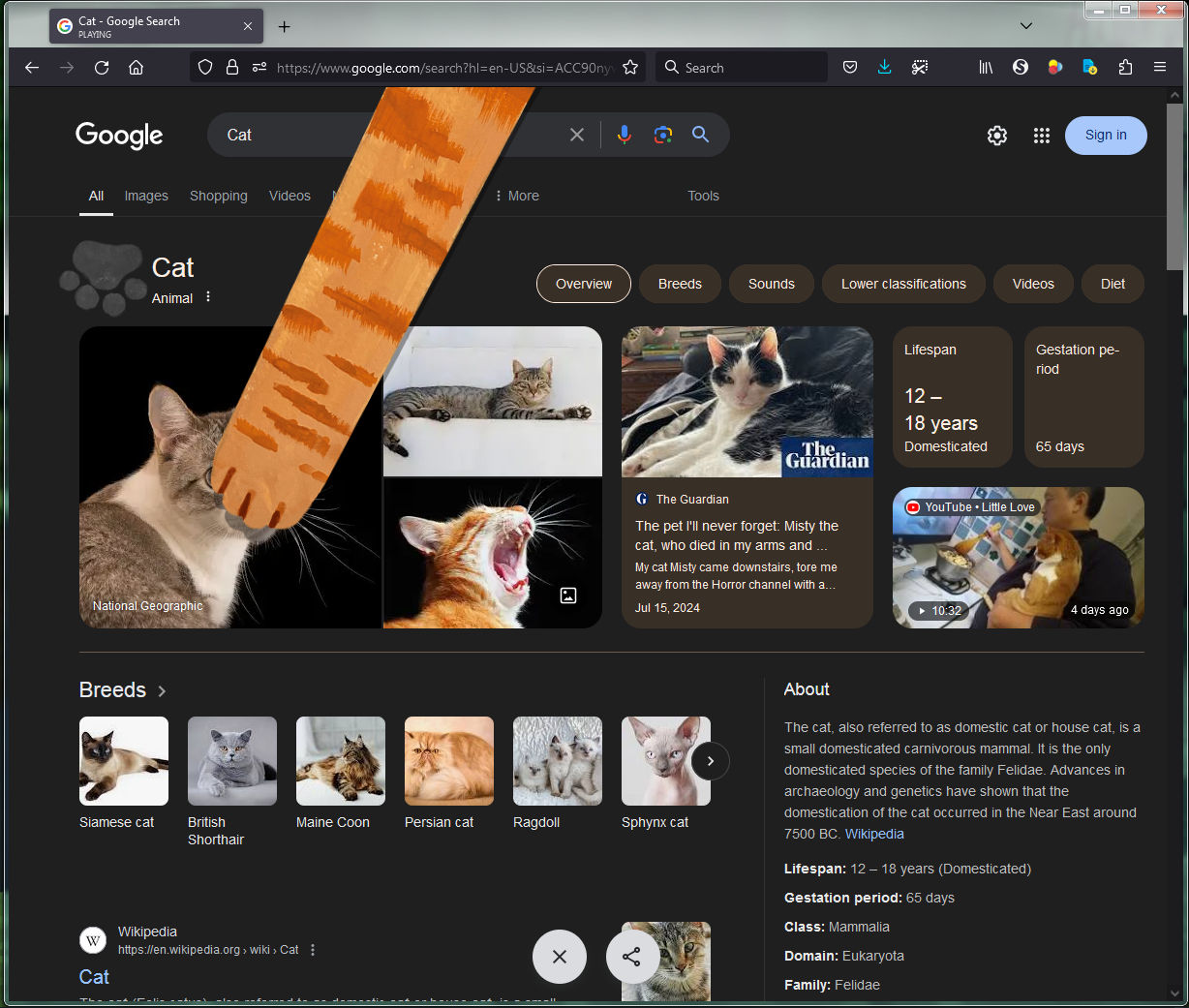
Task: Open the Library toolbar icon
Action: click(x=986, y=68)
